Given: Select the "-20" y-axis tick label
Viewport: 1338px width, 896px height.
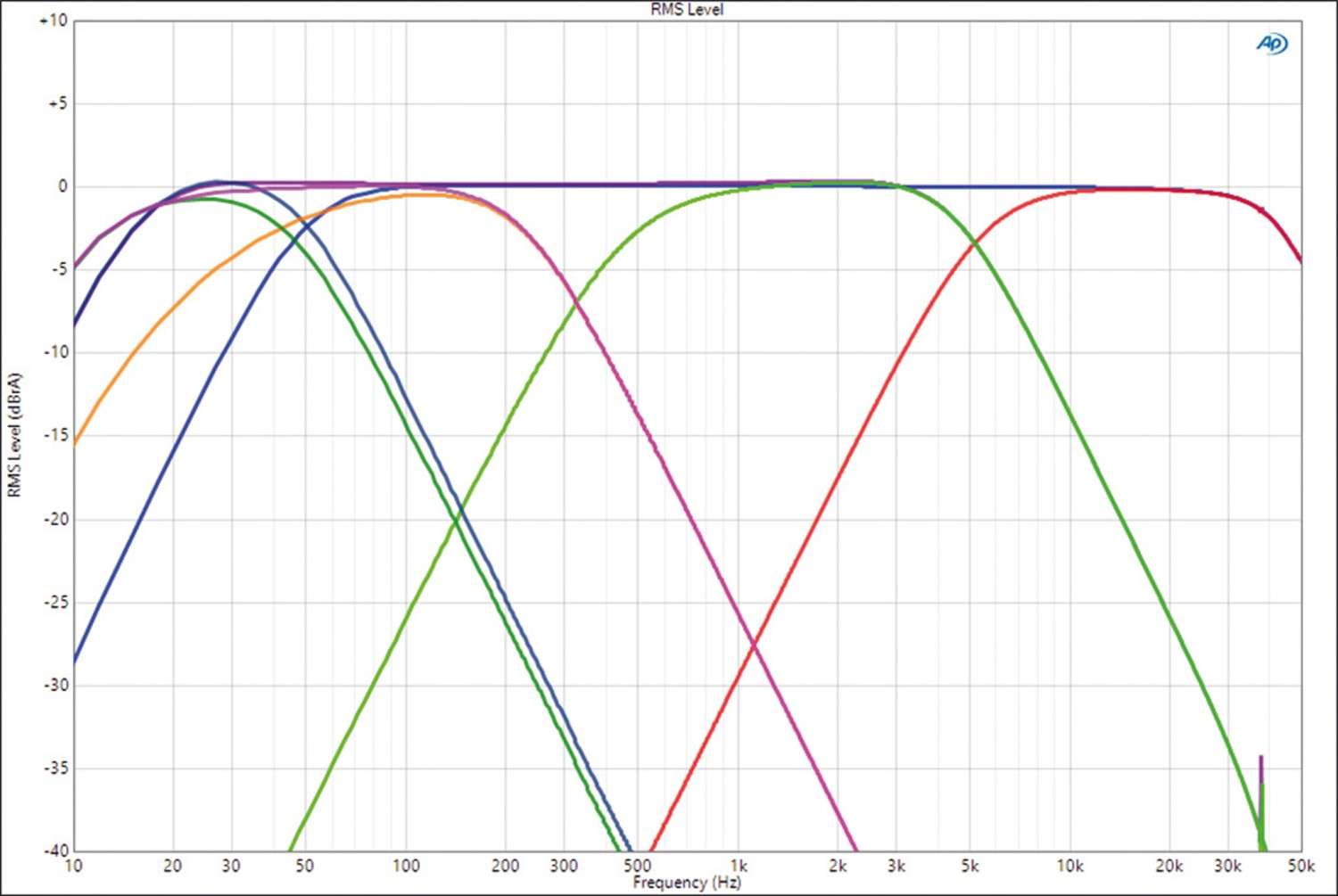Looking at the screenshot, I should [54, 519].
